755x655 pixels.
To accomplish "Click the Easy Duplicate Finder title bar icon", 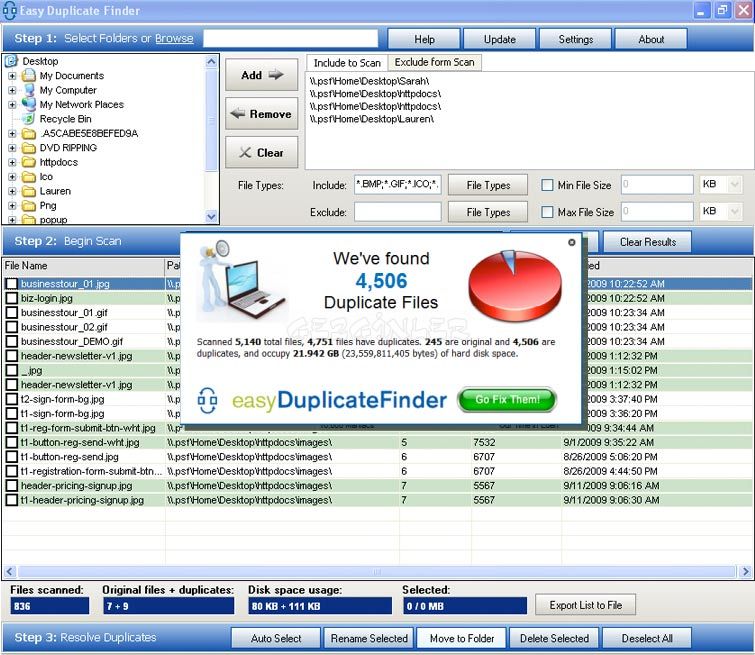I will click(9, 11).
